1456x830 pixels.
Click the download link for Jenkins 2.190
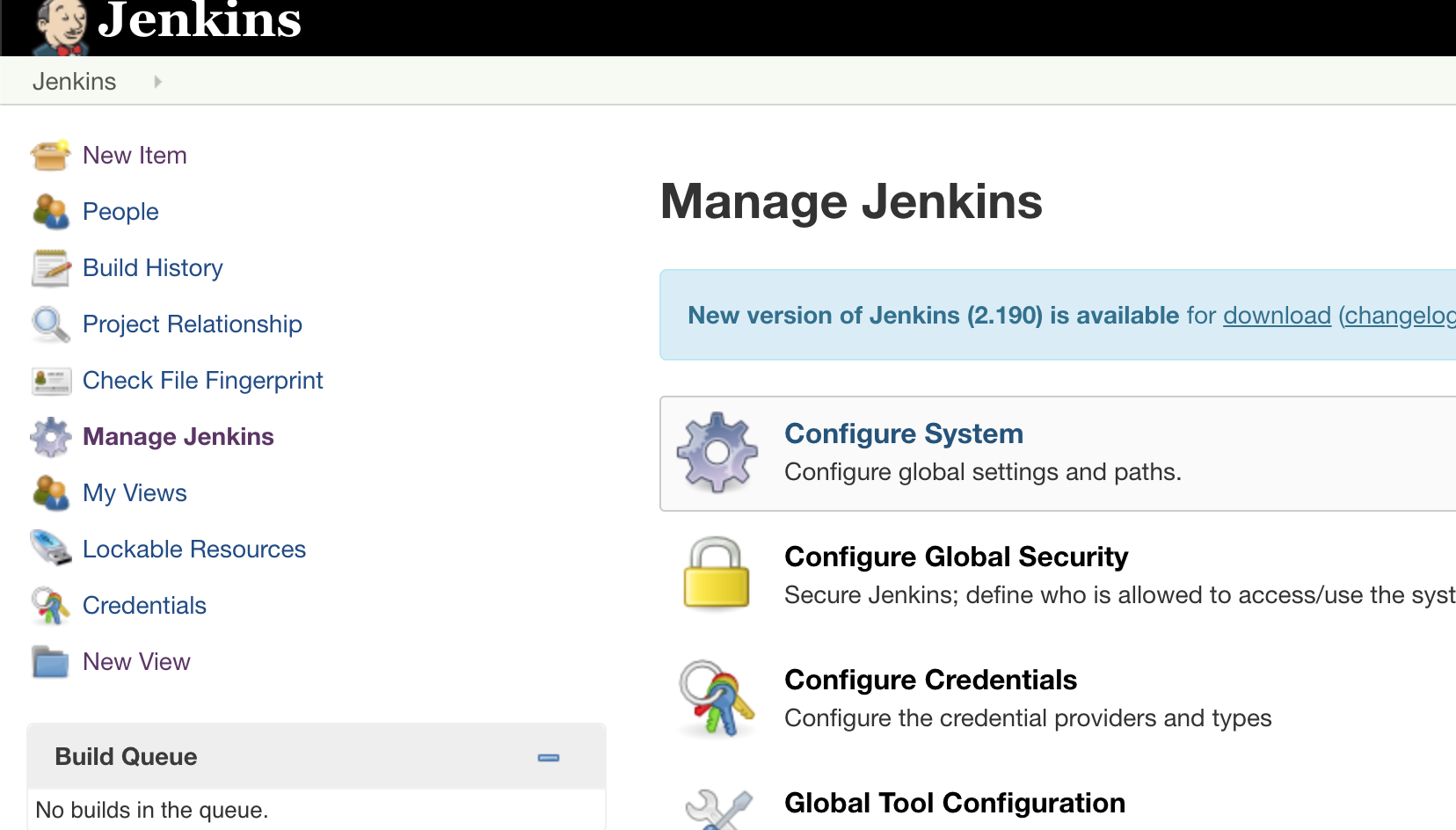1277,316
